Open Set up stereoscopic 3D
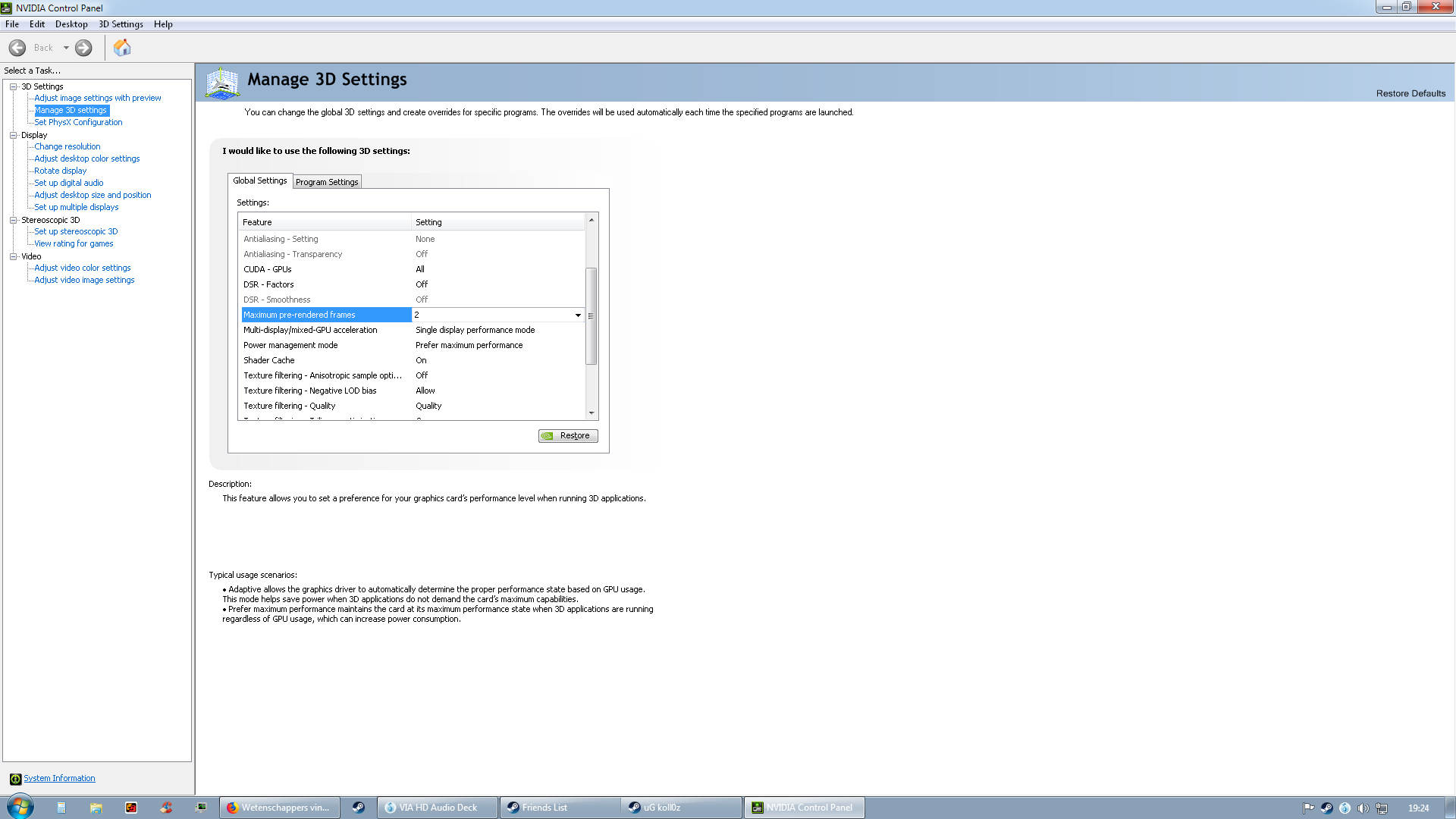 76,231
